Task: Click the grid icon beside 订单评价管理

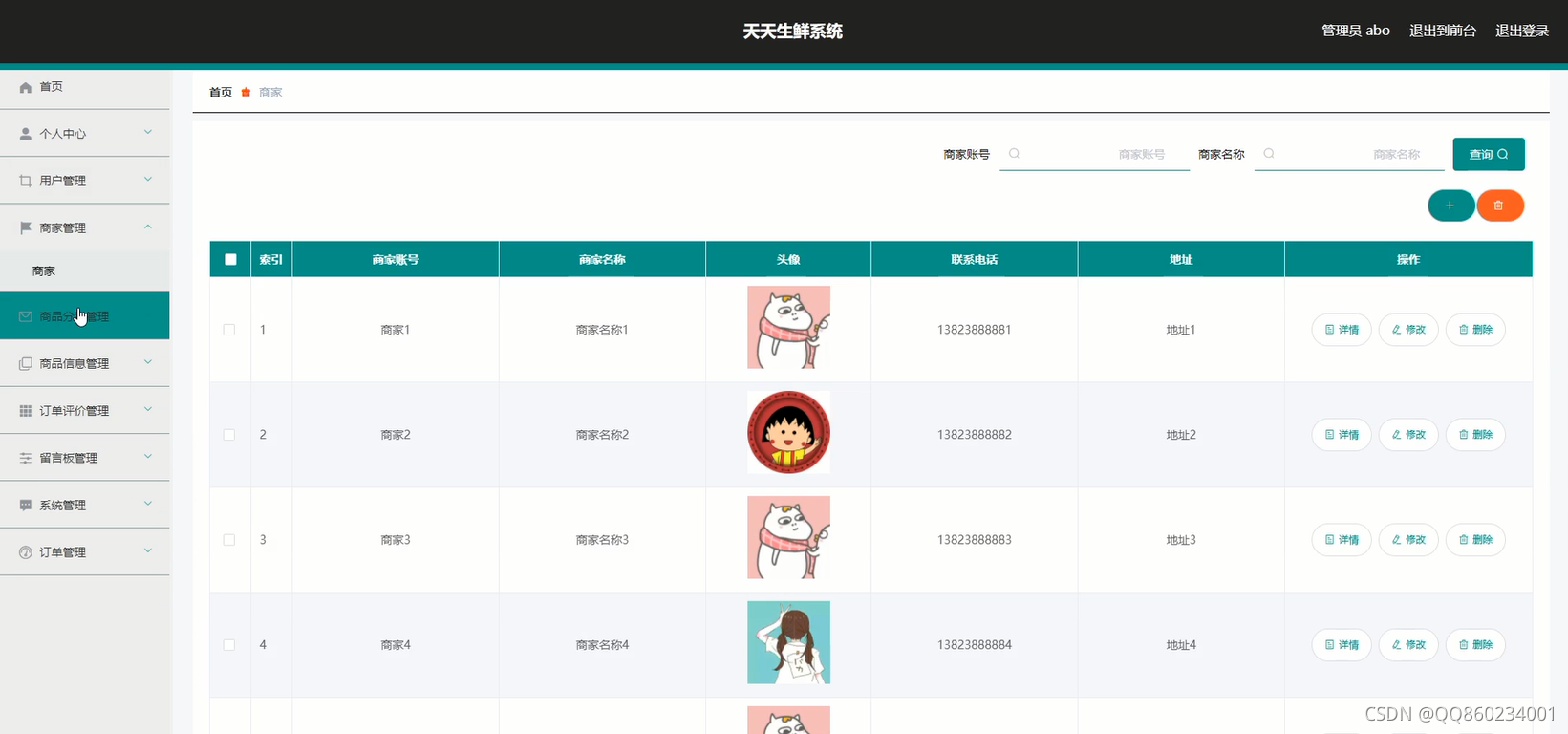Action: (26, 411)
